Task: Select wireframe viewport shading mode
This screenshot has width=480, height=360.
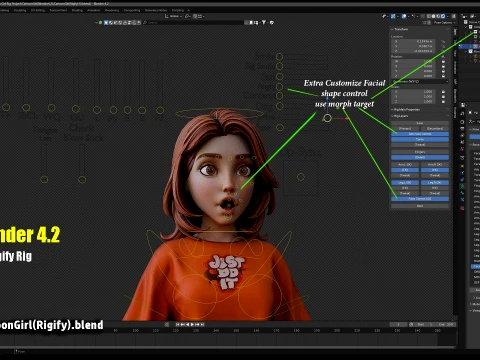Action: pyautogui.click(x=429, y=16)
